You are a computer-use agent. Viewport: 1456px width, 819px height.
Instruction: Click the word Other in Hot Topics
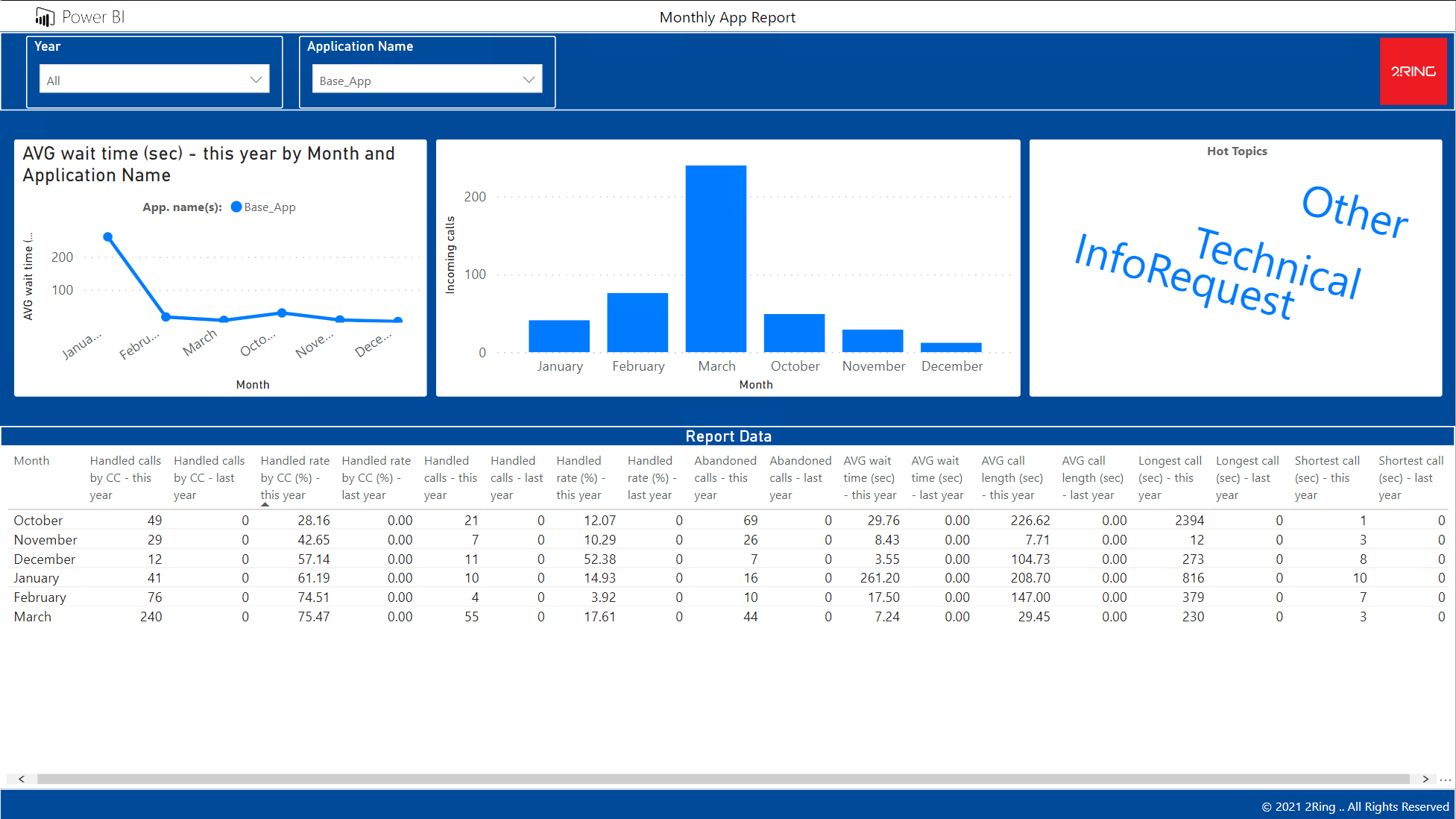1354,212
